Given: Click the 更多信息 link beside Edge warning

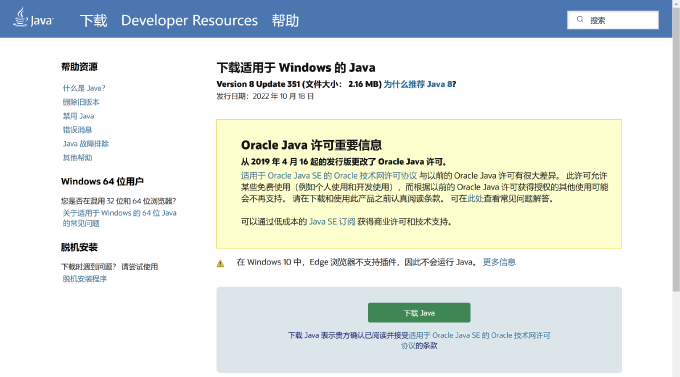Looking at the screenshot, I should (x=499, y=262).
